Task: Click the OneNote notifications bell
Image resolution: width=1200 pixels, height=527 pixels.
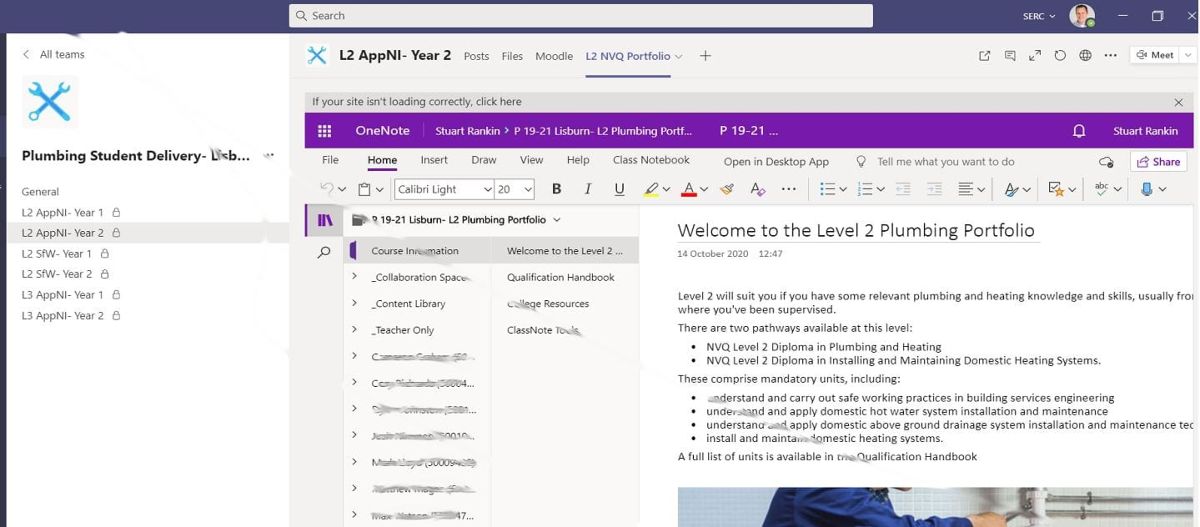Action: coord(1079,131)
